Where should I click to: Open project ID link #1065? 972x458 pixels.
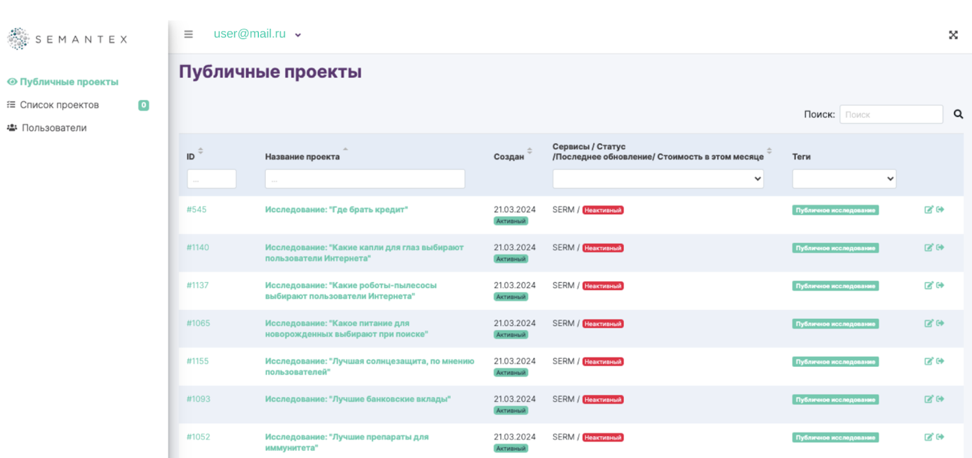pyautogui.click(x=199, y=323)
